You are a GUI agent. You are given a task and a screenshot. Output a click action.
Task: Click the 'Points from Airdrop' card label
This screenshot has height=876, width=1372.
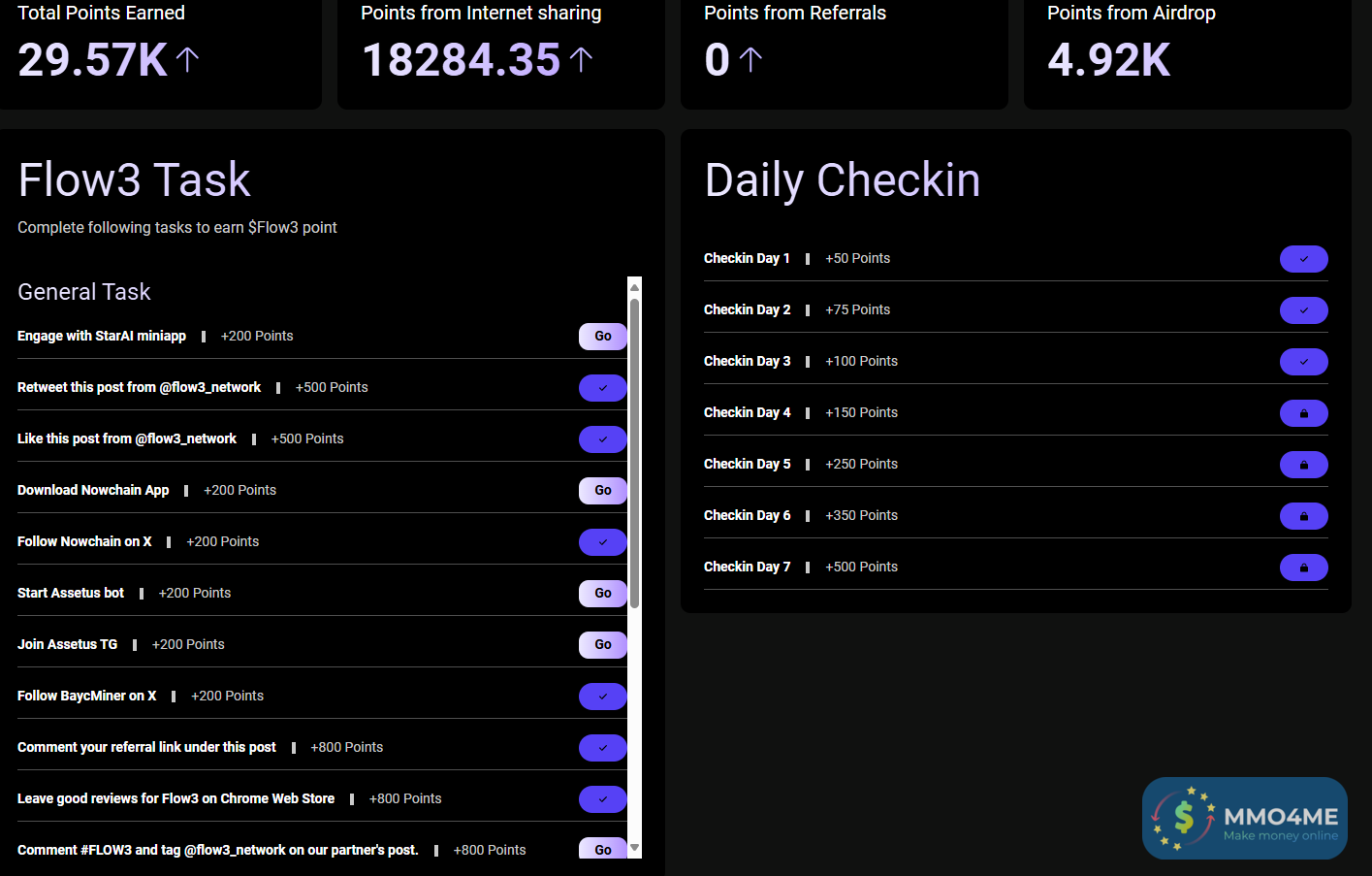(x=1132, y=13)
